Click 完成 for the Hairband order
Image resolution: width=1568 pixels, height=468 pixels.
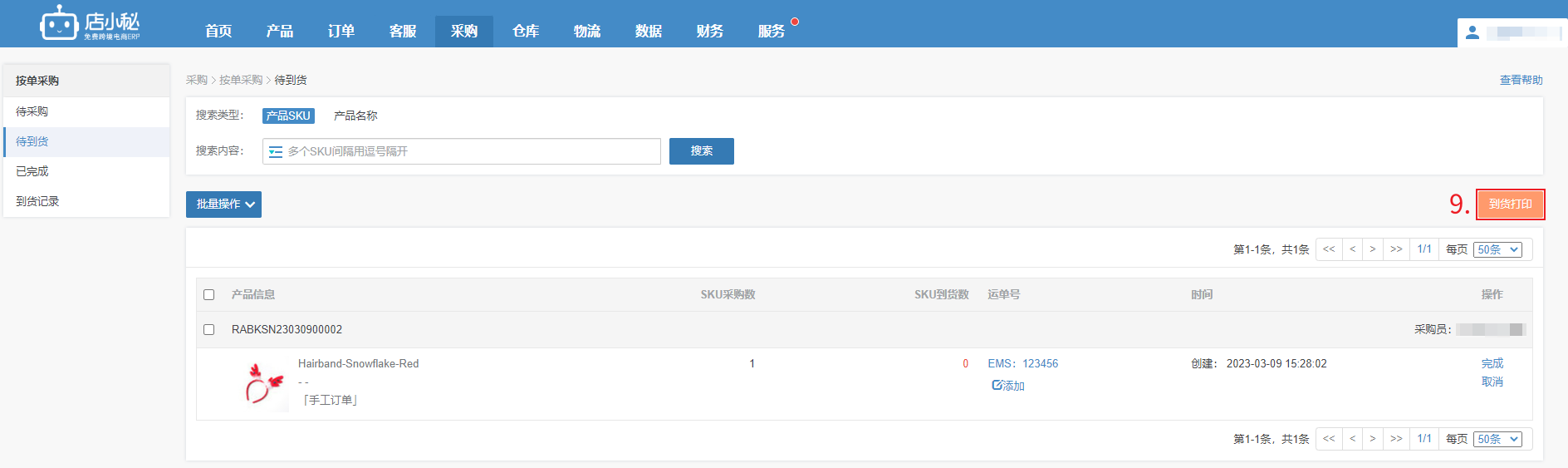[x=1492, y=363]
